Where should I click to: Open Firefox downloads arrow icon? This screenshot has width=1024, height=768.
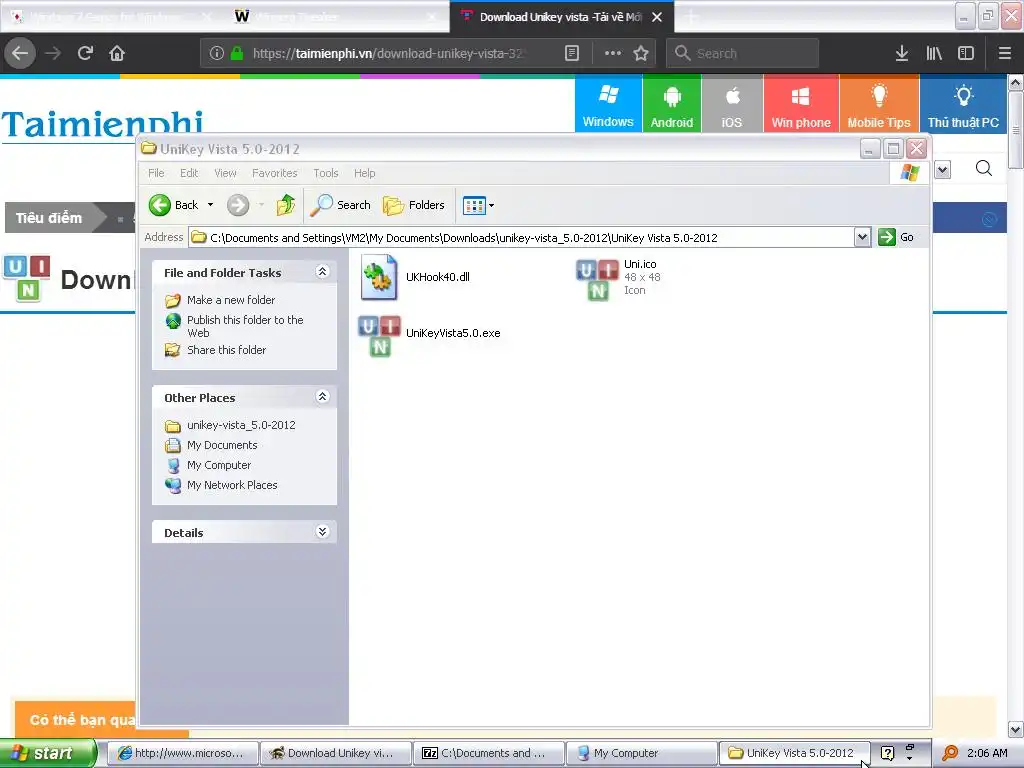coord(902,53)
